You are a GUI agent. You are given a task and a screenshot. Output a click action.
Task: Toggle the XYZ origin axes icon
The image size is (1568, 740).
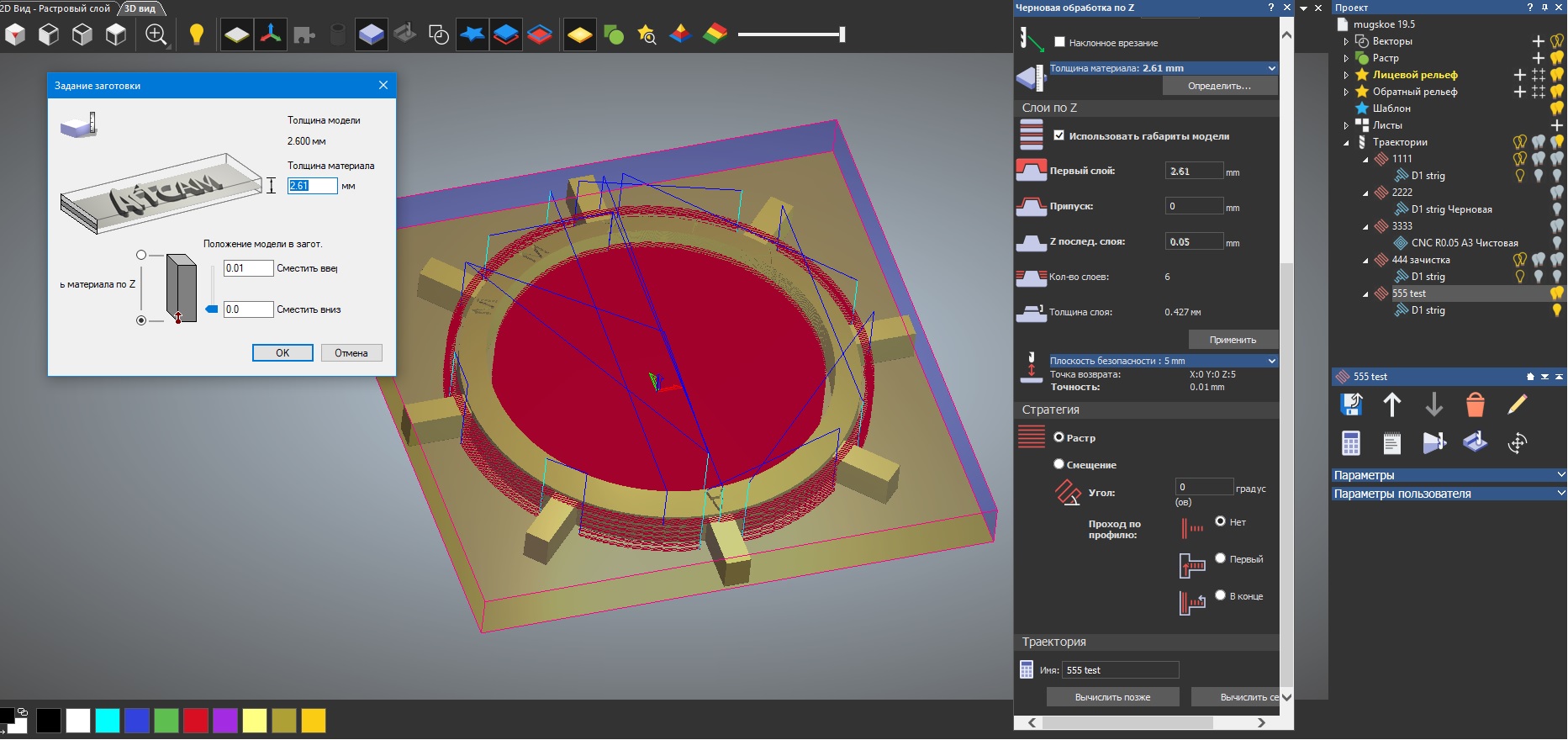click(271, 34)
